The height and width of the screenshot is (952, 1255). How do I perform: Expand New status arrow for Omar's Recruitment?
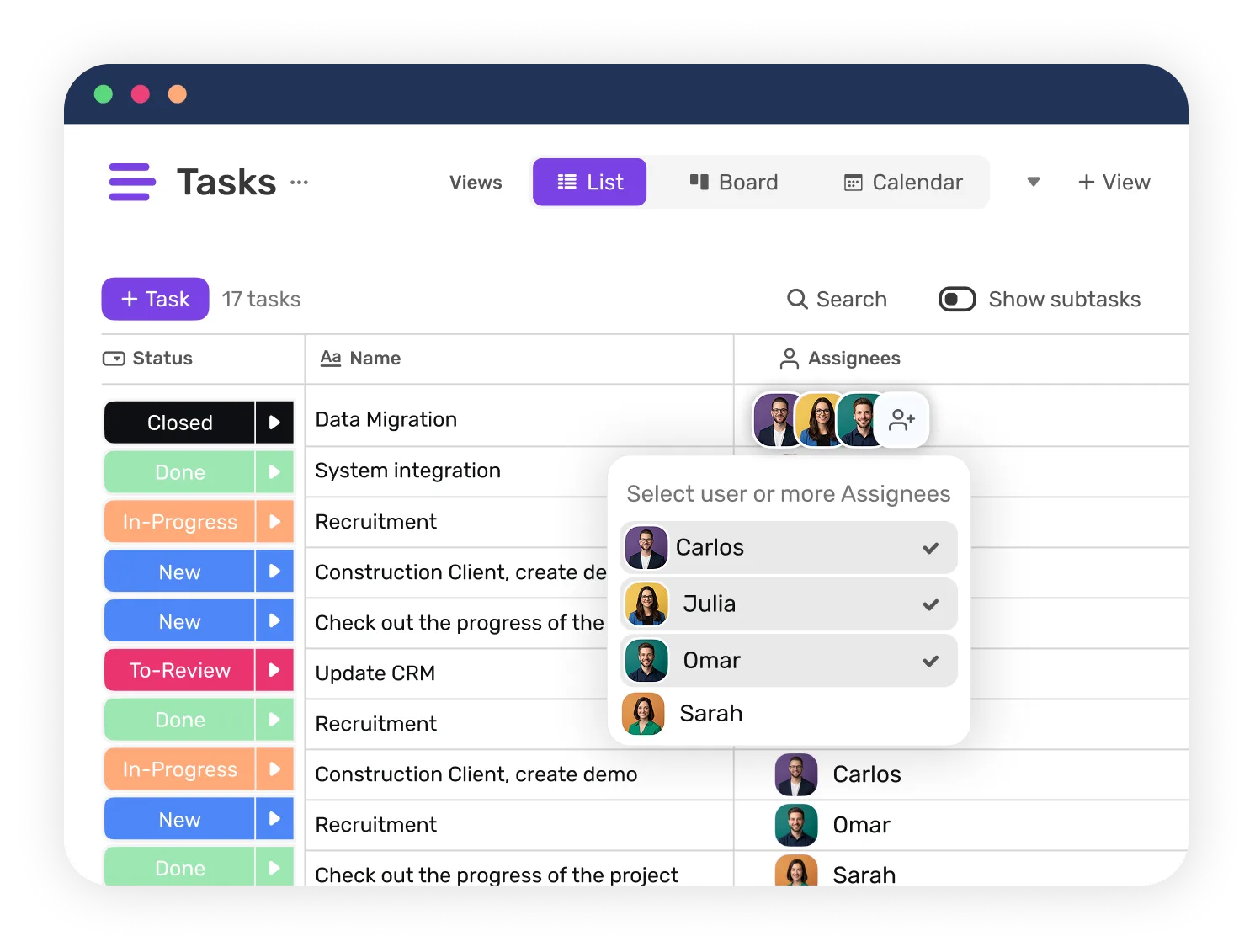click(274, 819)
